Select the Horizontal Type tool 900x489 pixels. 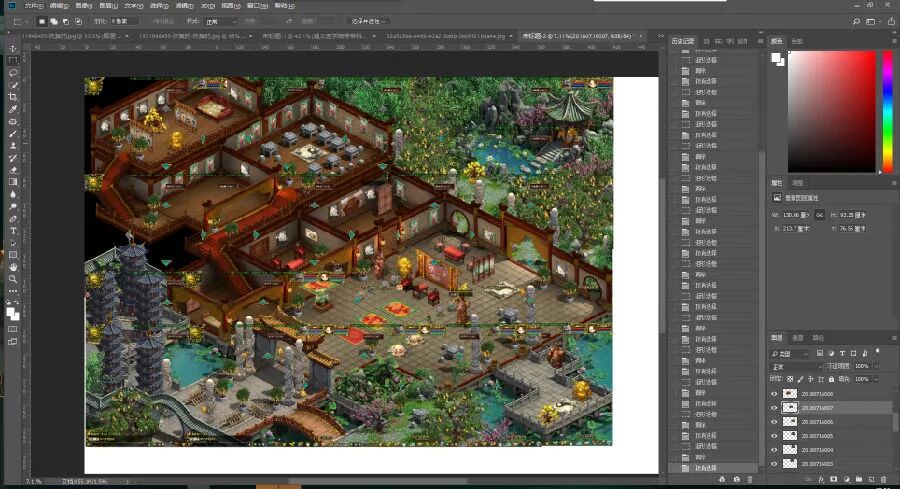[13, 231]
